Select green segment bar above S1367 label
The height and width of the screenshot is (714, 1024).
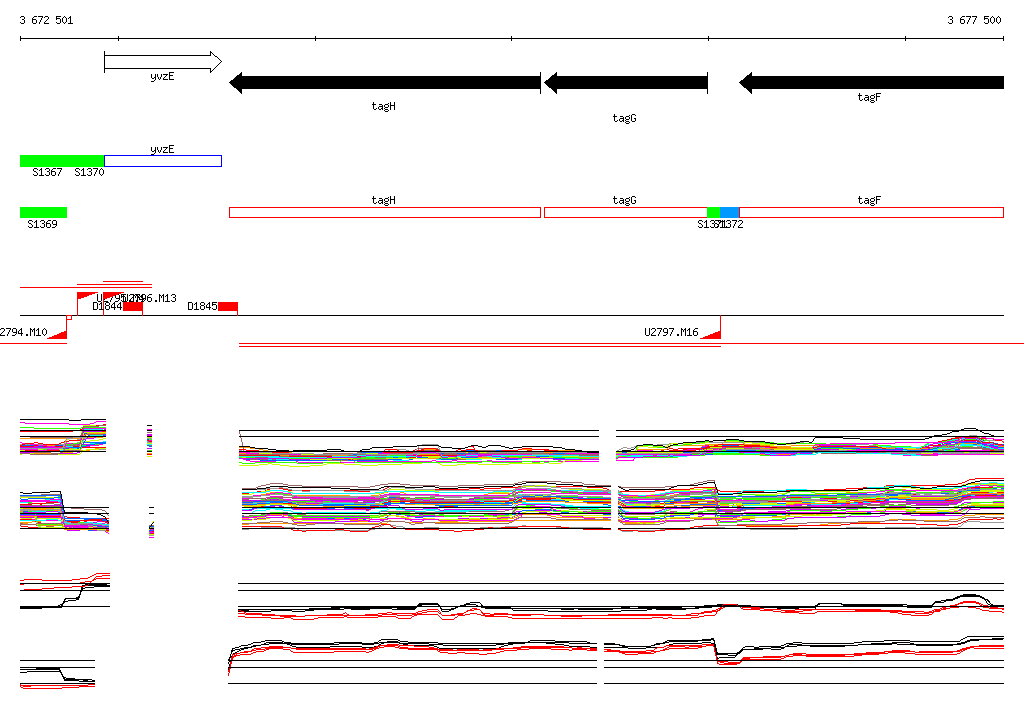(62, 161)
